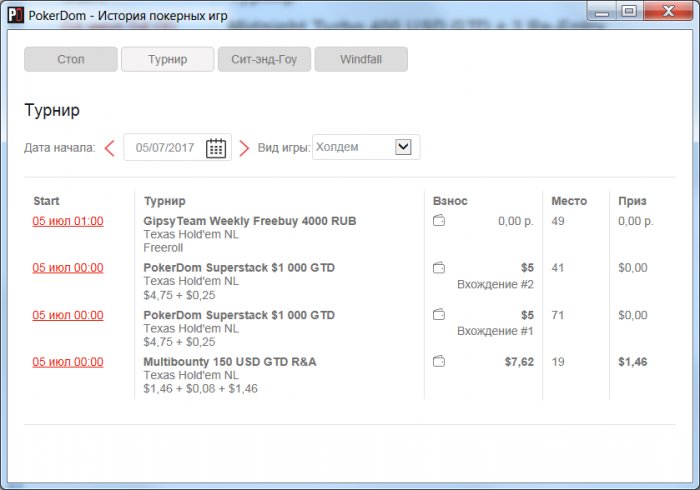
Task: Click the PokerDom logo in title bar
Action: pos(15,15)
